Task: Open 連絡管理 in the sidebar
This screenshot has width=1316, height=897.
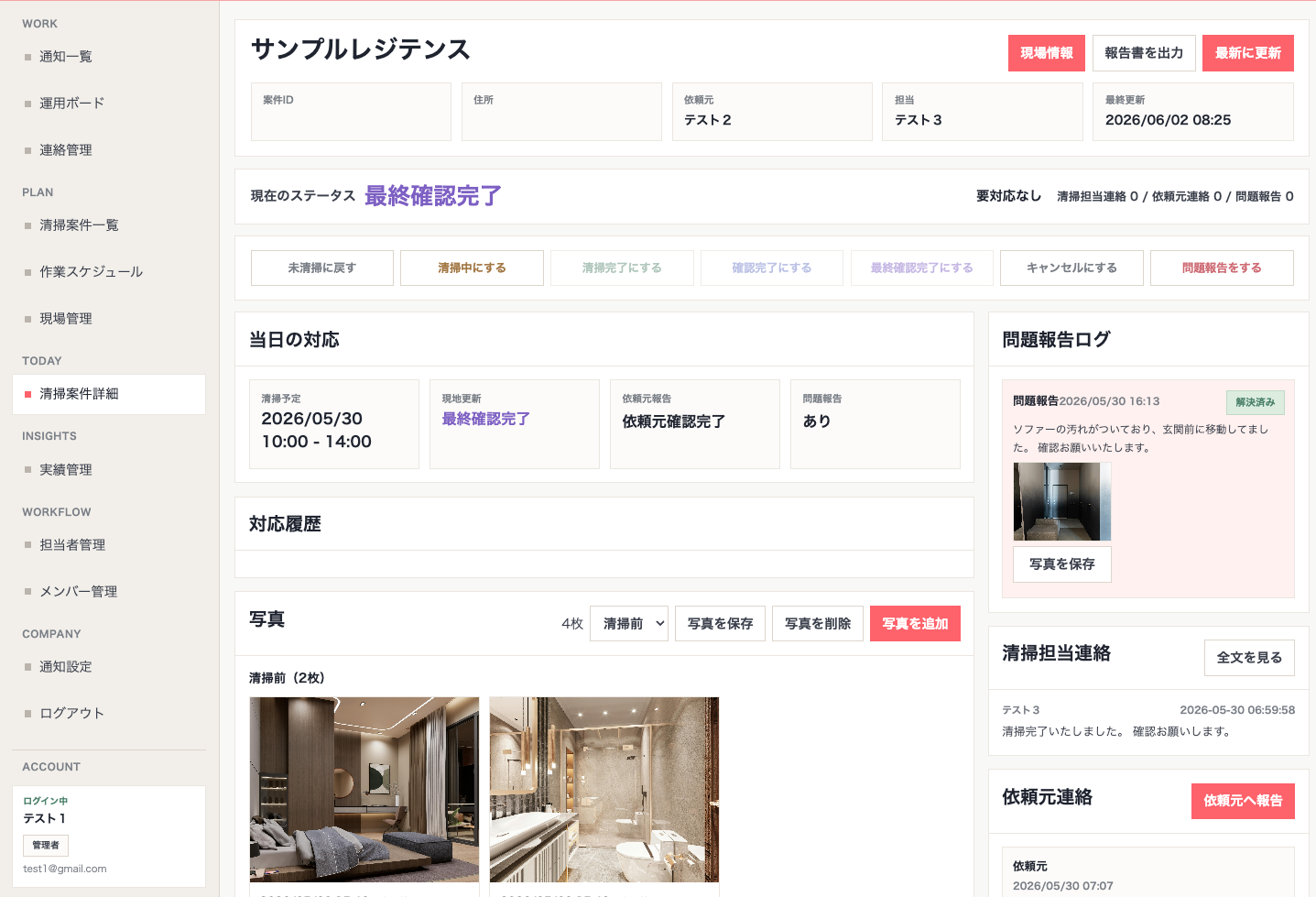Action: point(108,150)
